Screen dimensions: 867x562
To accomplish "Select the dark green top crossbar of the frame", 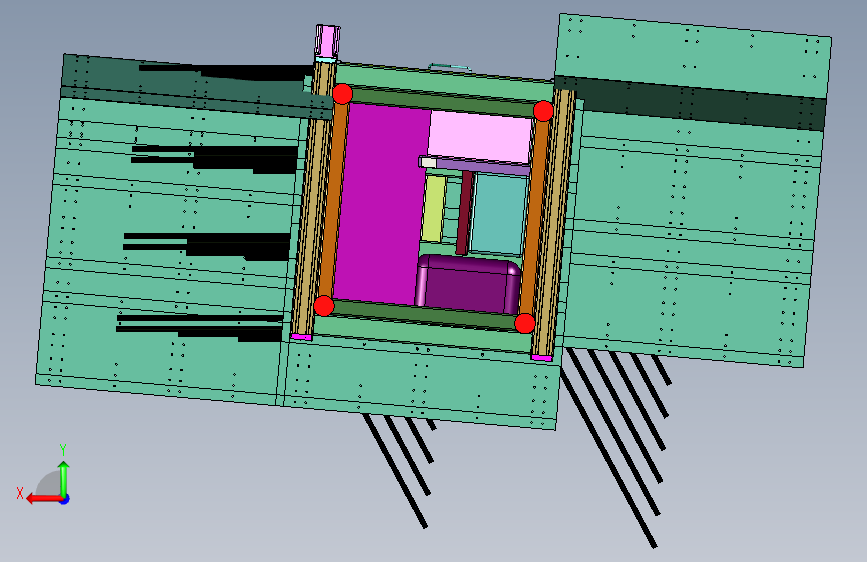I will [442, 102].
